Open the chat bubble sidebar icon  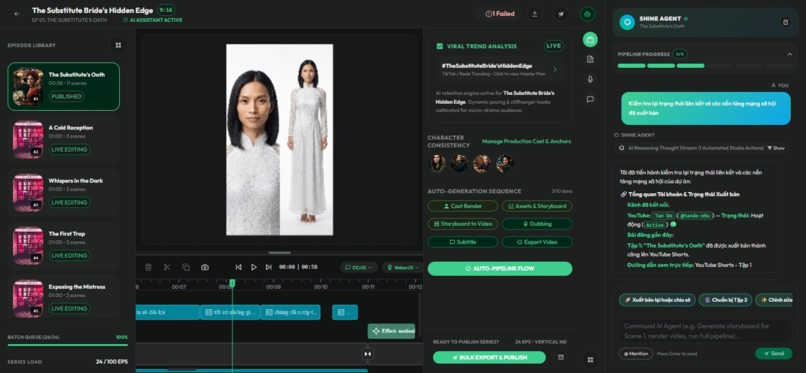click(590, 99)
